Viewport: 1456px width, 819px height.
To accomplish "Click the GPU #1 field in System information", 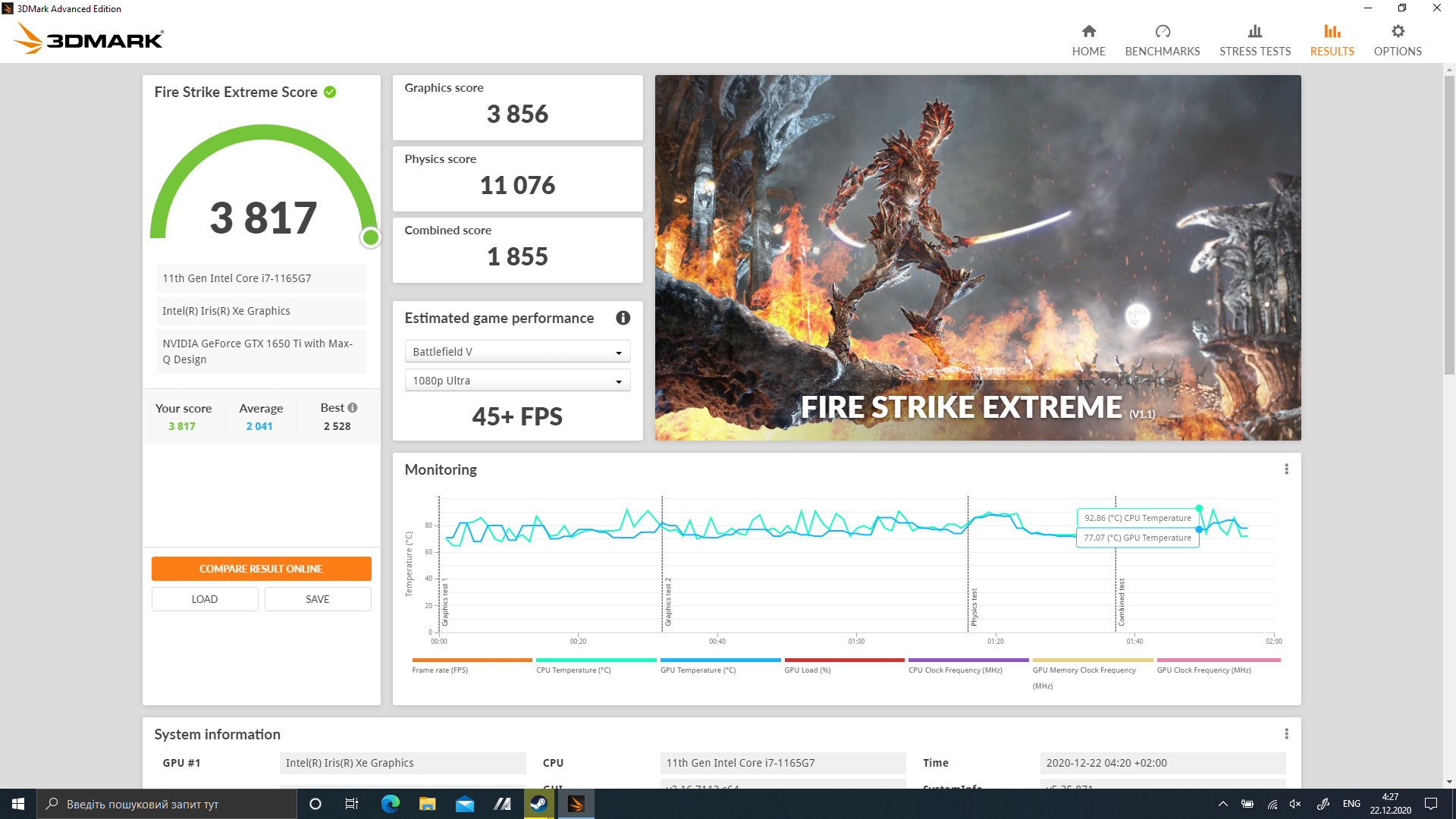I will [403, 763].
